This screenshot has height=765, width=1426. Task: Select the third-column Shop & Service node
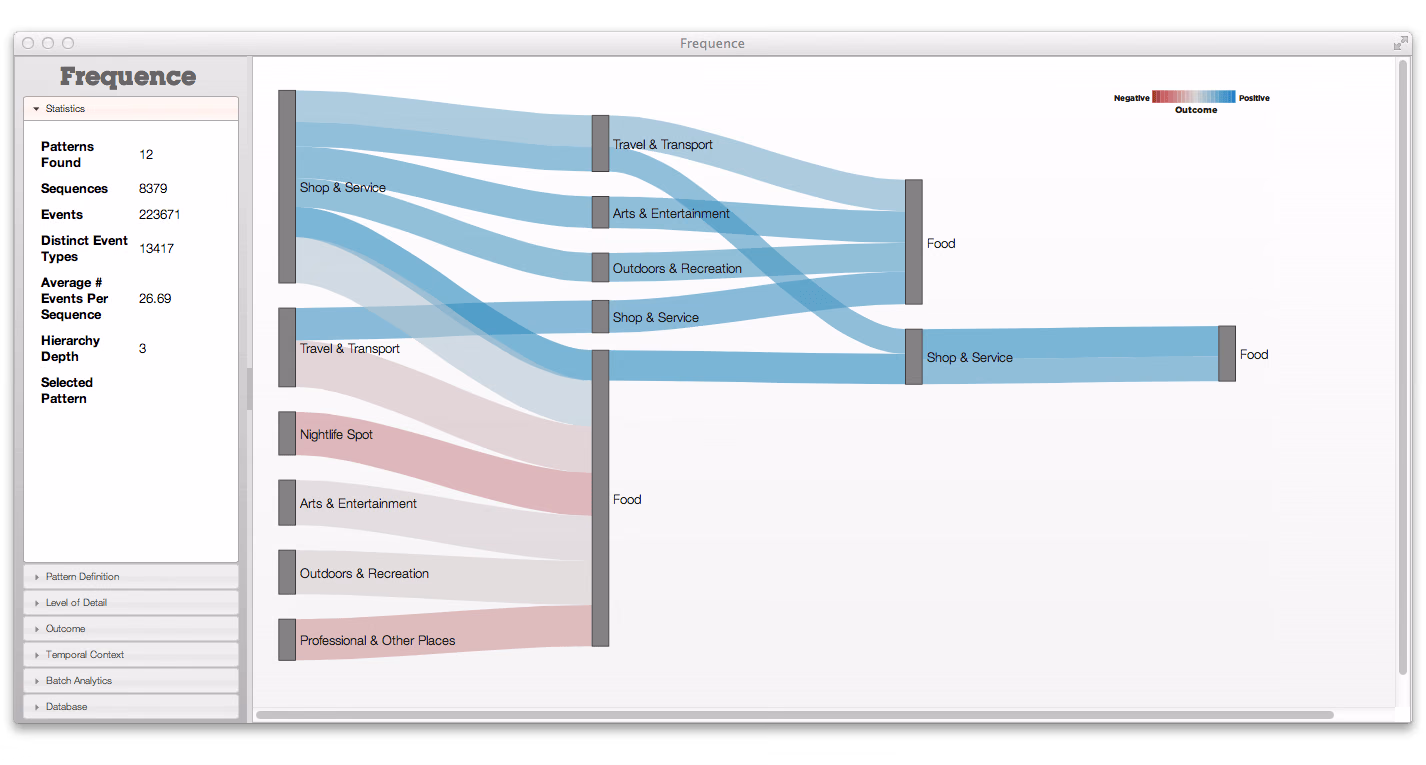click(x=914, y=357)
